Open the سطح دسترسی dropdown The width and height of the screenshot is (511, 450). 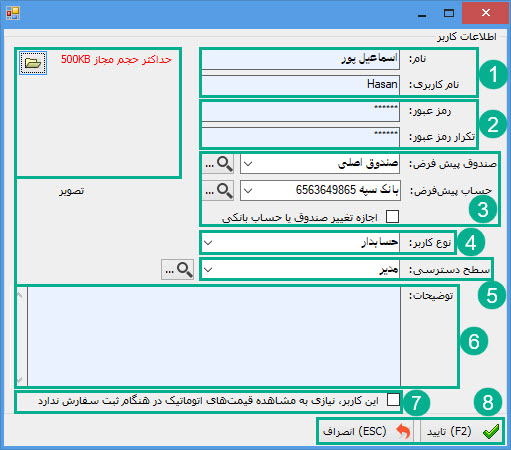208,269
